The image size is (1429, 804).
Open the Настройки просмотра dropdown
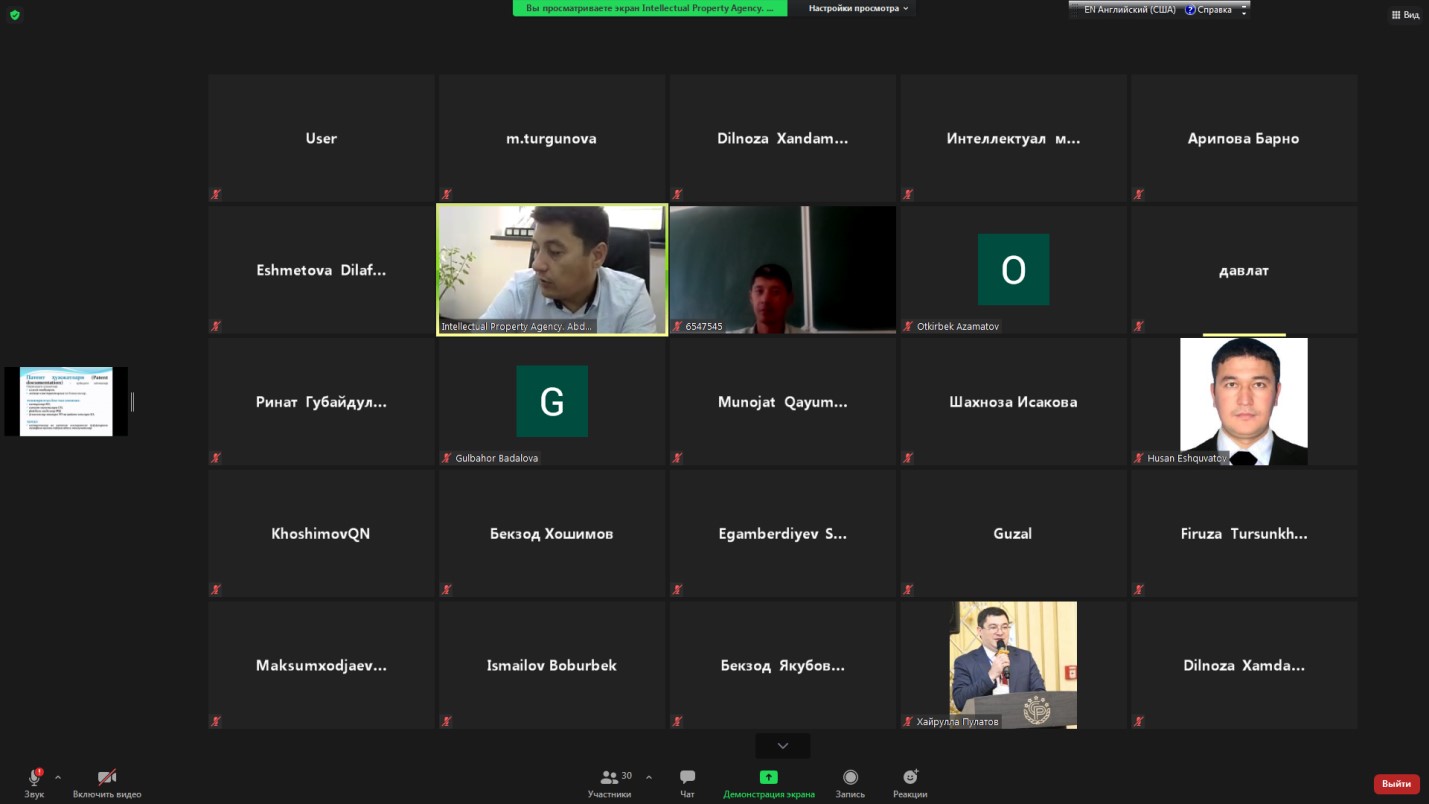[858, 8]
